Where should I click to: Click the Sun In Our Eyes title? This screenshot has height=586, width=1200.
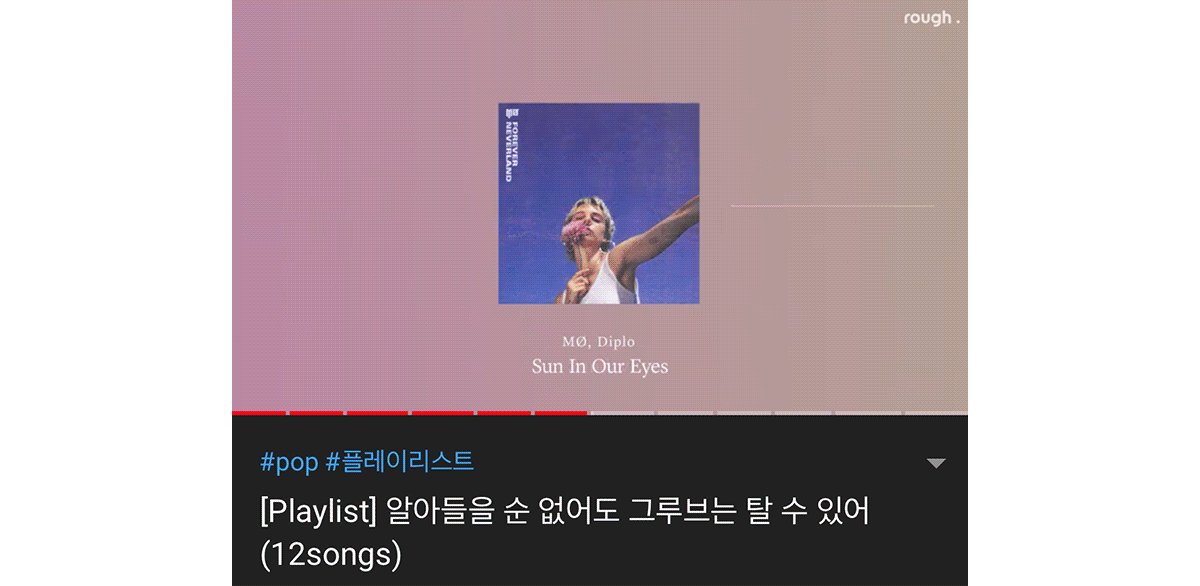click(600, 366)
